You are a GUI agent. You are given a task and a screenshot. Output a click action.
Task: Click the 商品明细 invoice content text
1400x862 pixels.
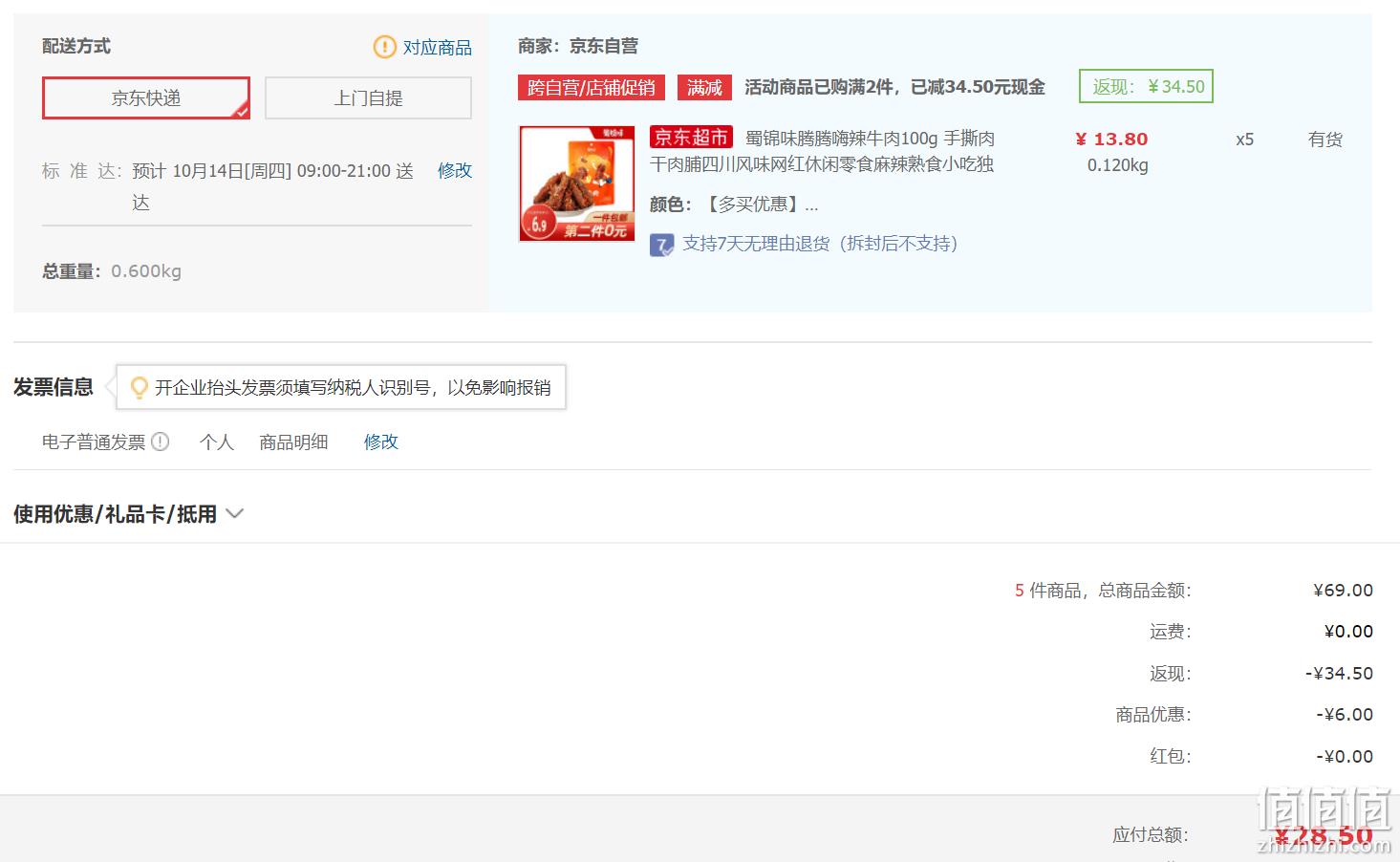point(293,442)
